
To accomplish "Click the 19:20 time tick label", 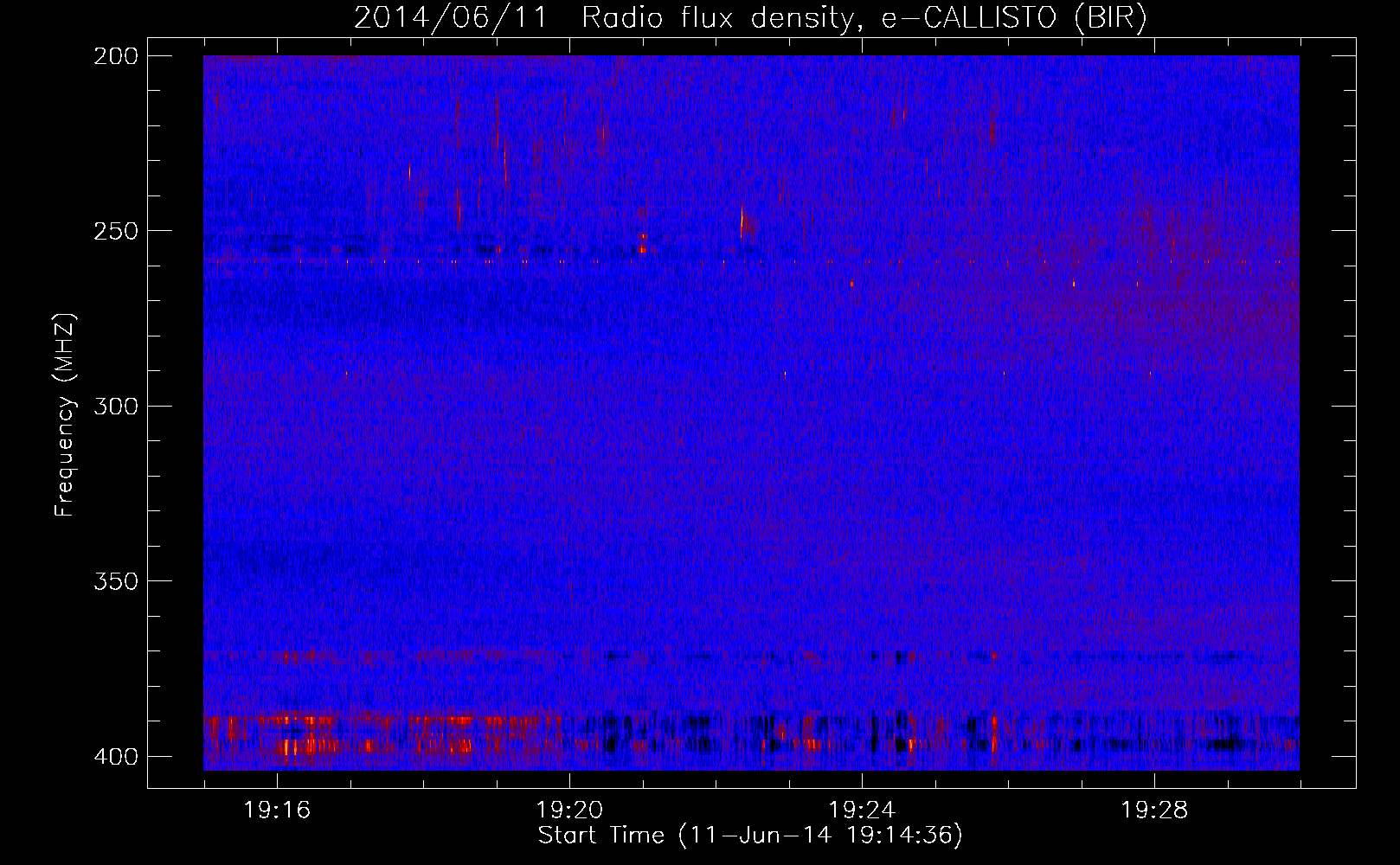I will 569,811.
